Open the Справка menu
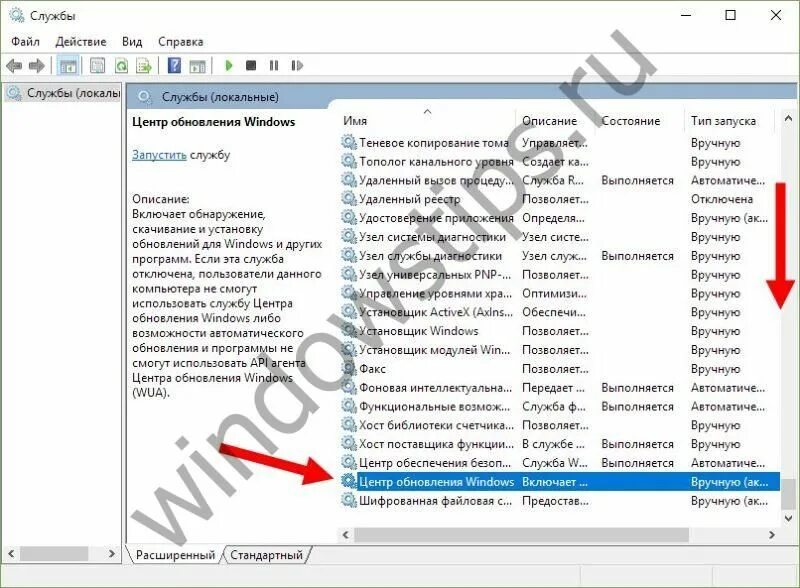Viewport: 800px width, 588px height. (x=181, y=41)
